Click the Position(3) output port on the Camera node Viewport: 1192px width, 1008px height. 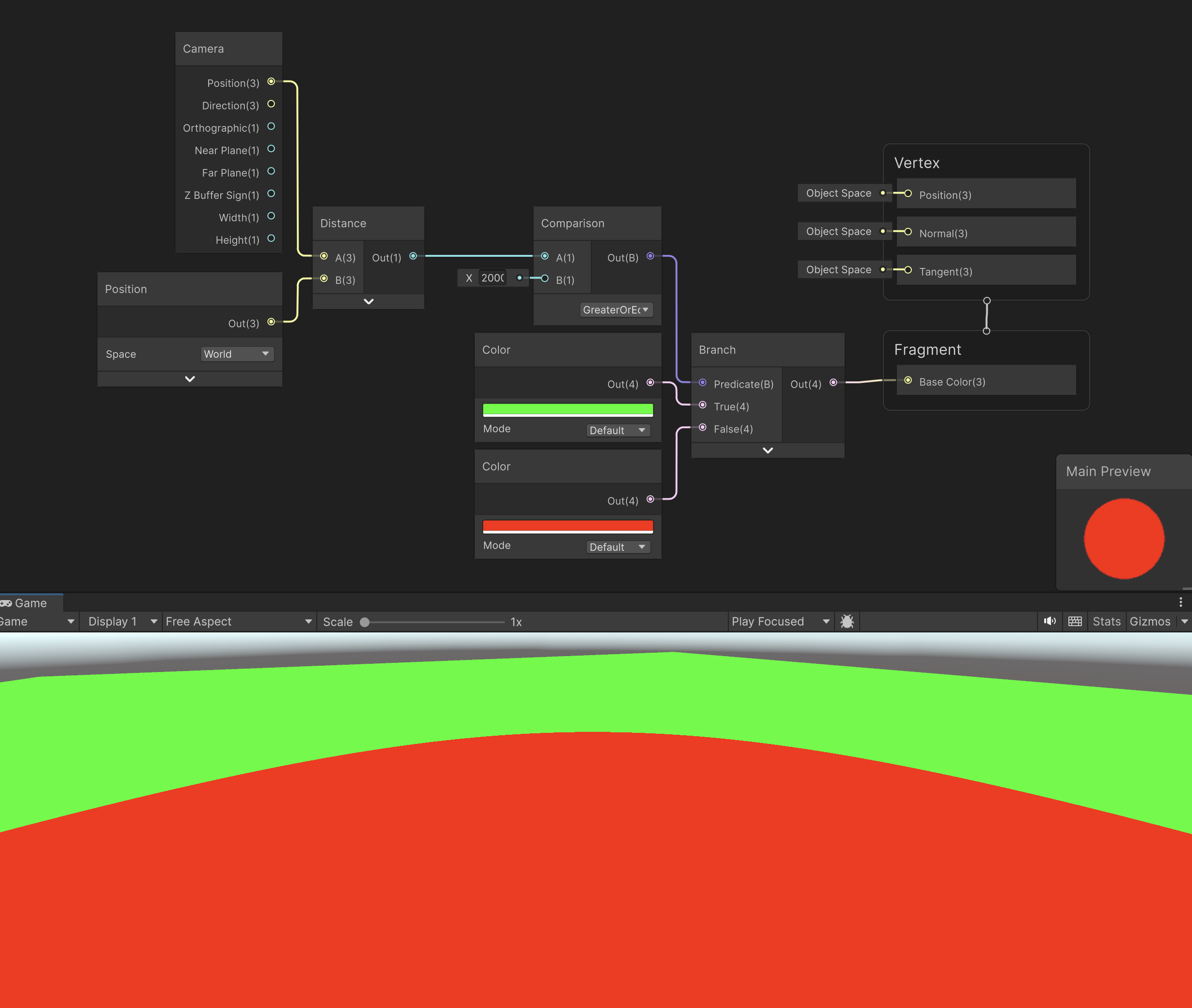(271, 81)
